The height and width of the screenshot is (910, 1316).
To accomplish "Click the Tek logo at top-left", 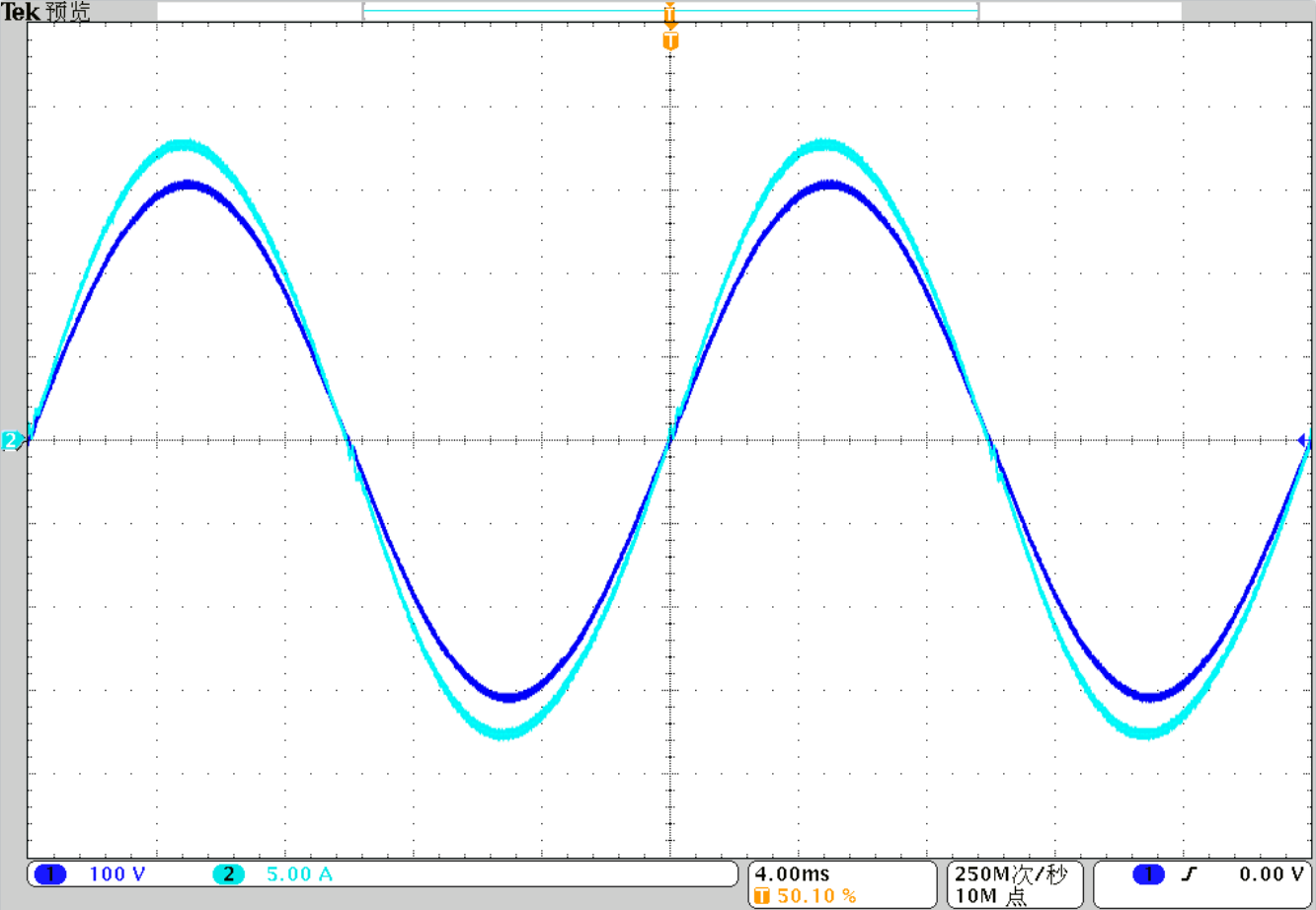I will 21,12.
